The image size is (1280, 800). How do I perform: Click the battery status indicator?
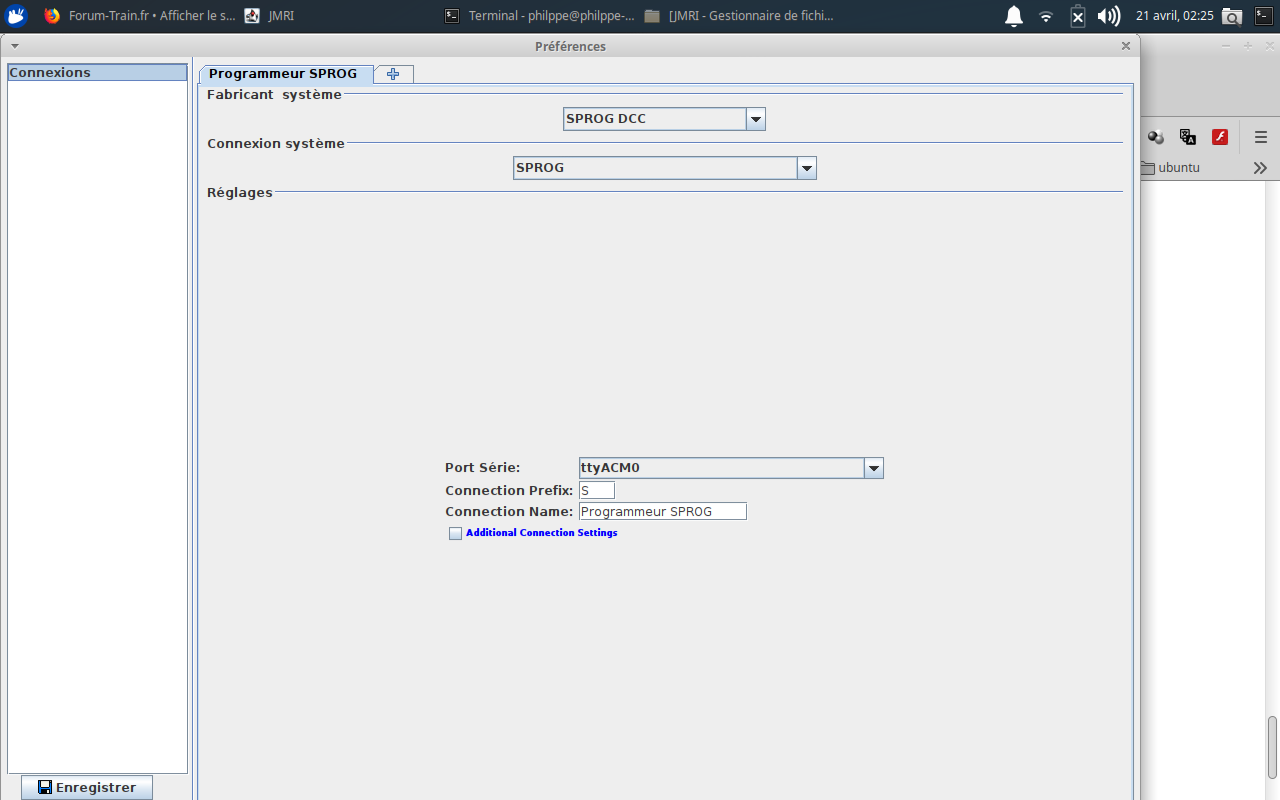coord(1077,16)
